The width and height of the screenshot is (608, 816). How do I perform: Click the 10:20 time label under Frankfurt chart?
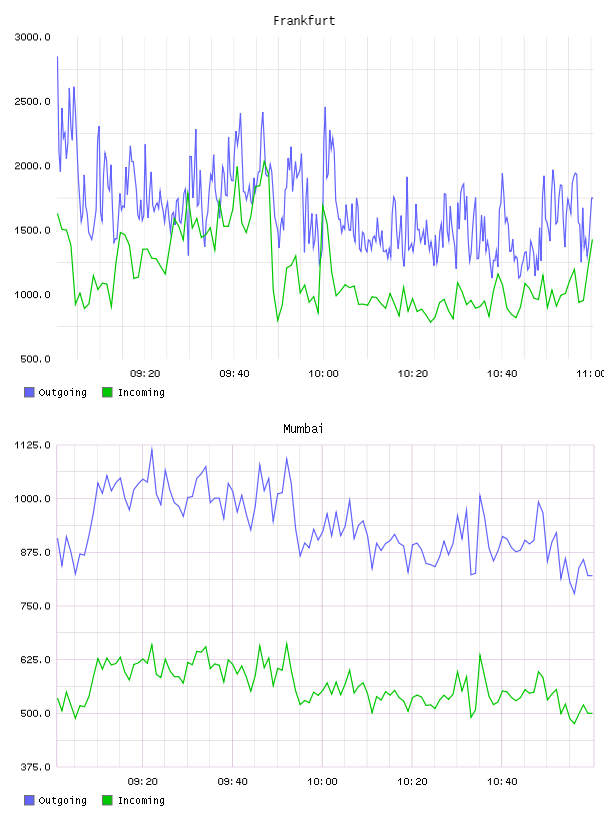413,374
